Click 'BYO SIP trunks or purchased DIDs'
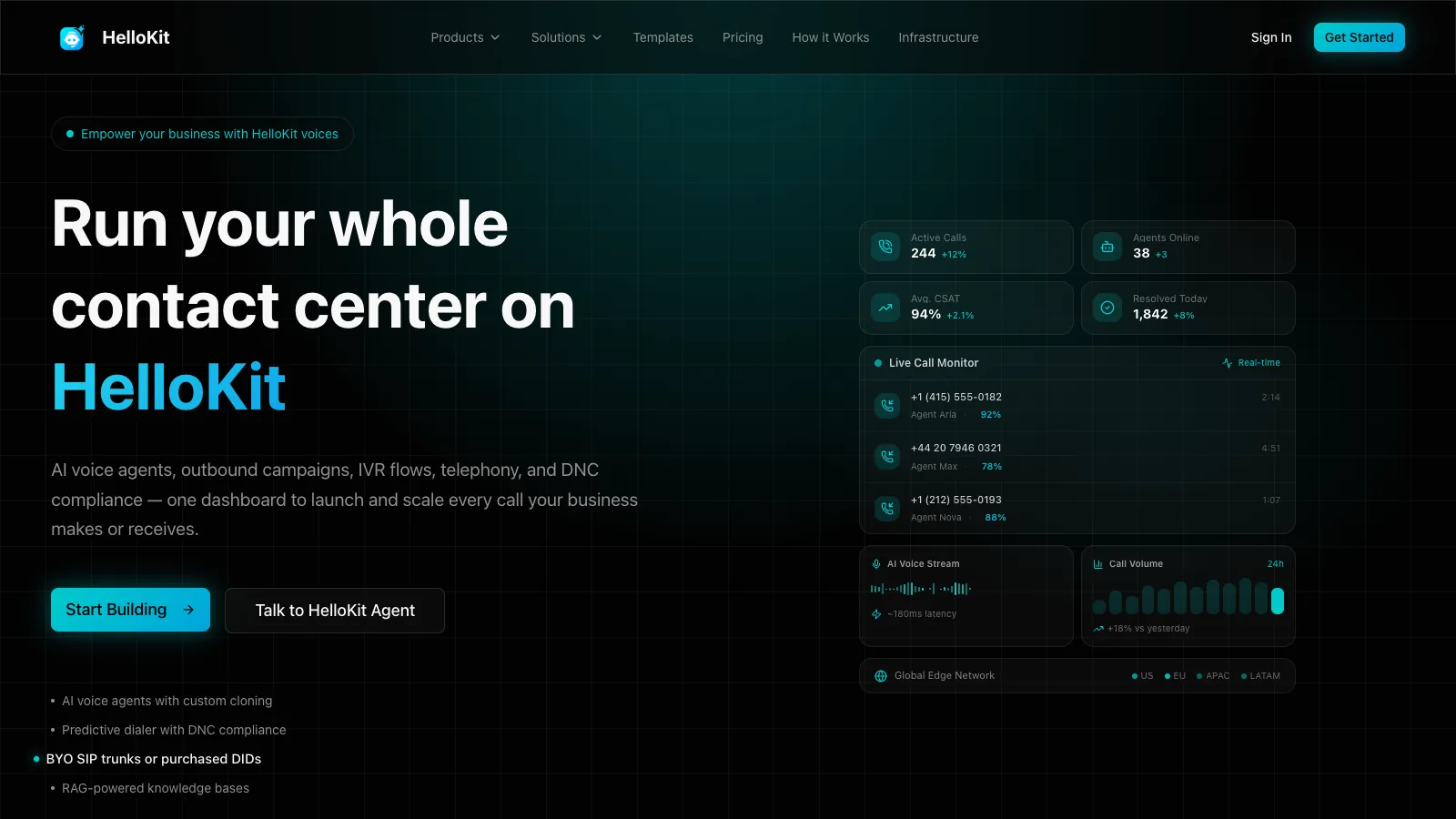This screenshot has width=1456, height=819. 154,759
